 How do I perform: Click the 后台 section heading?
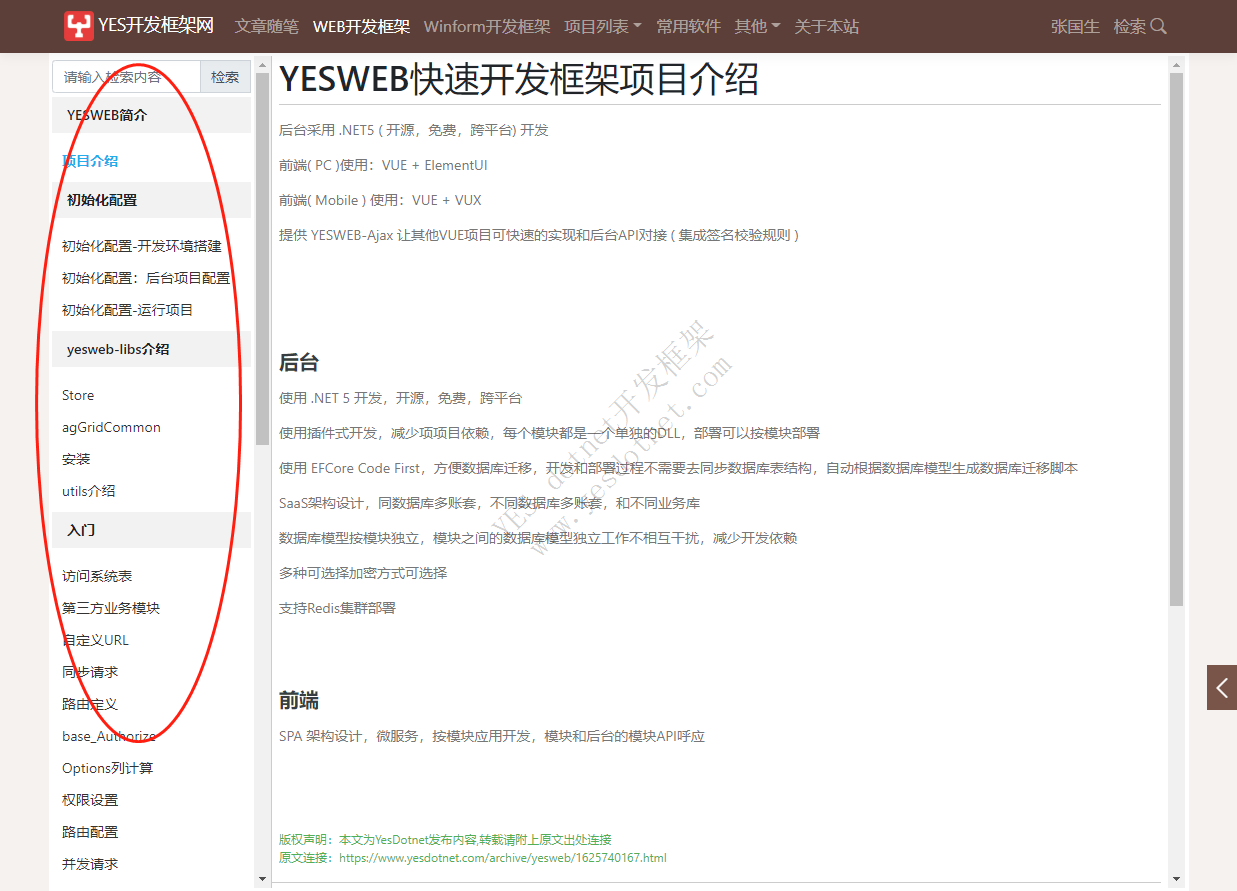click(299, 362)
